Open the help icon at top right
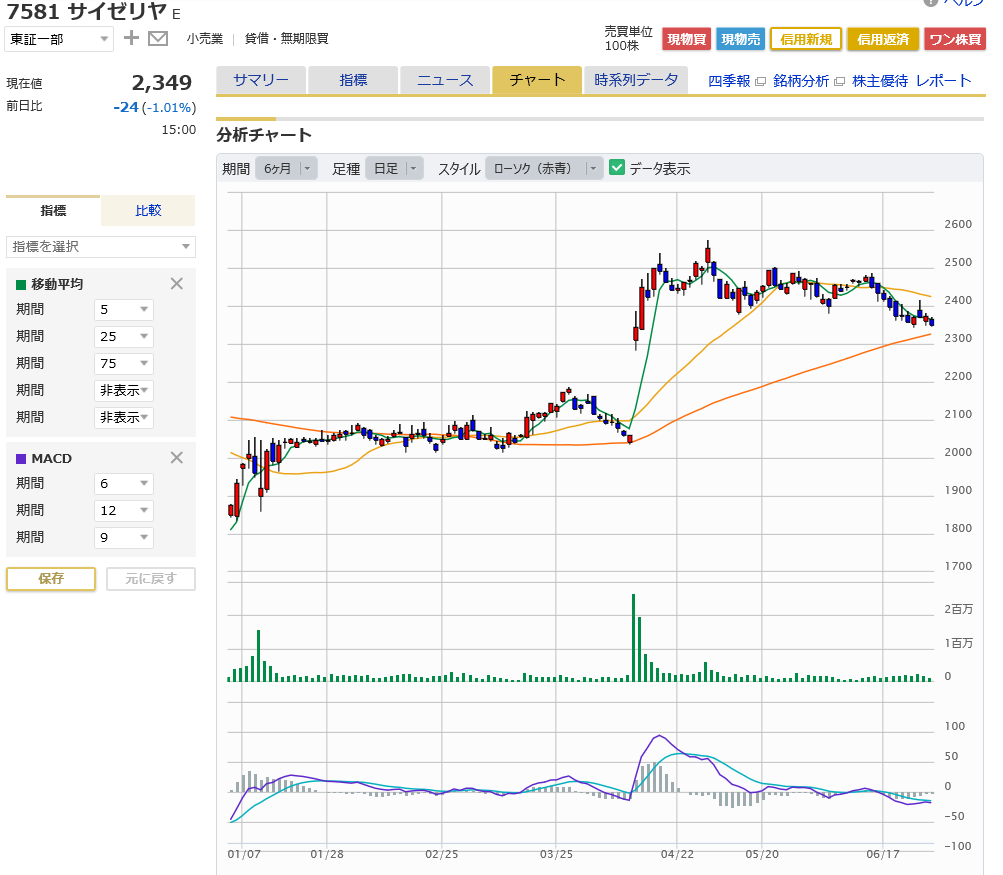1003x875 pixels. click(931, 3)
